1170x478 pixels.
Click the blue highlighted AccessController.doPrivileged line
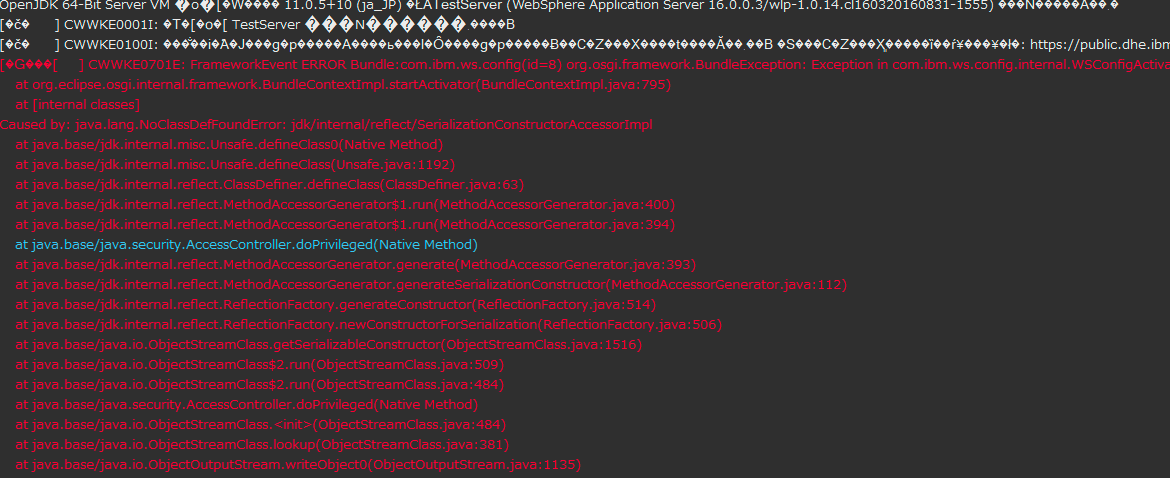pos(246,245)
